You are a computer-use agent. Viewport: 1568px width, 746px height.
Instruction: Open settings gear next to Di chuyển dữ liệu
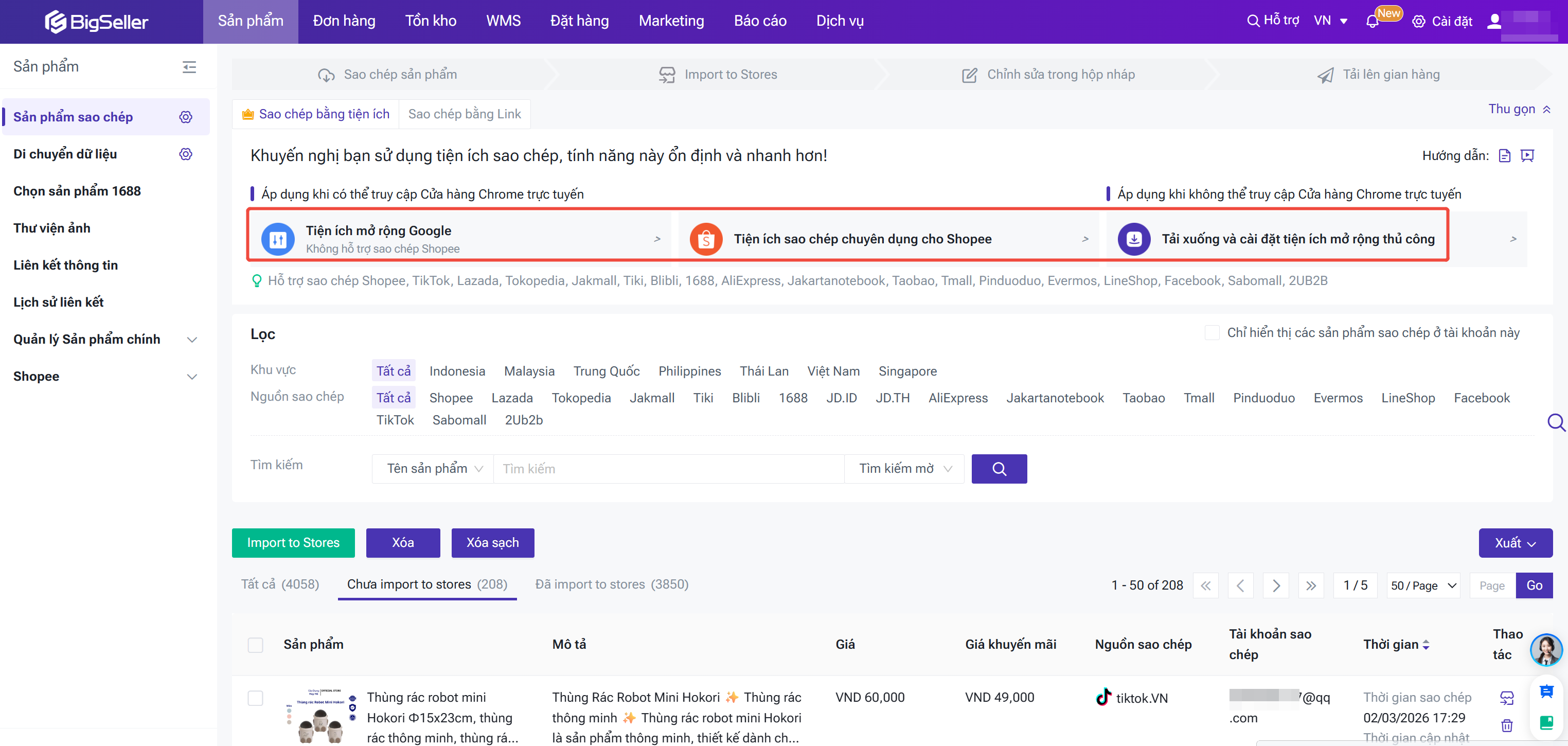pos(186,154)
